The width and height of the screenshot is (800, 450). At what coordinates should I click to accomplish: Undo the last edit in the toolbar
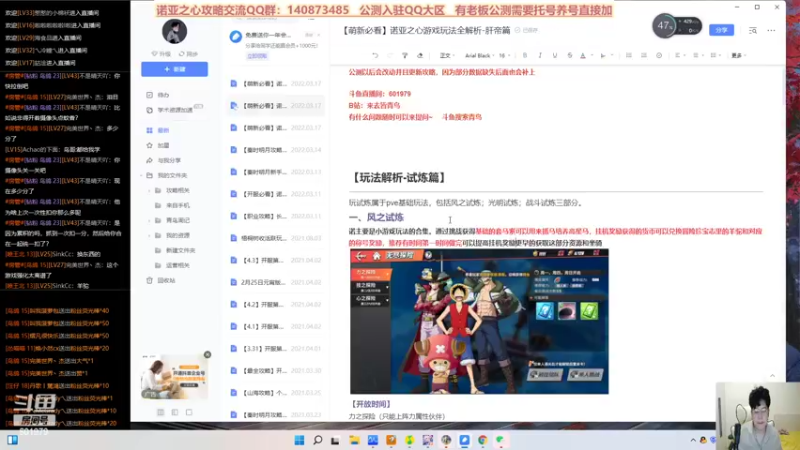[x=375, y=55]
